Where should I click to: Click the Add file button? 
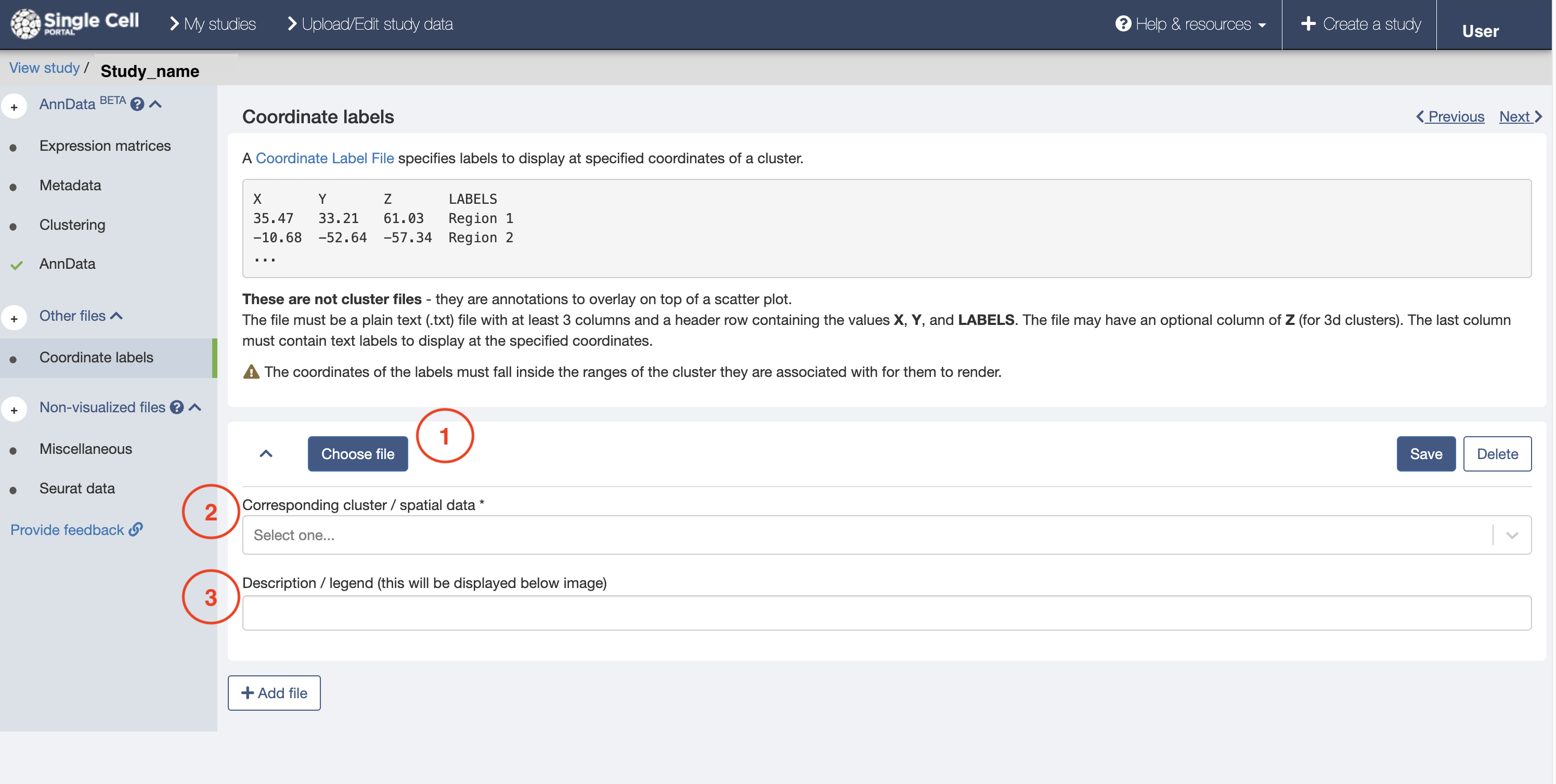click(274, 692)
